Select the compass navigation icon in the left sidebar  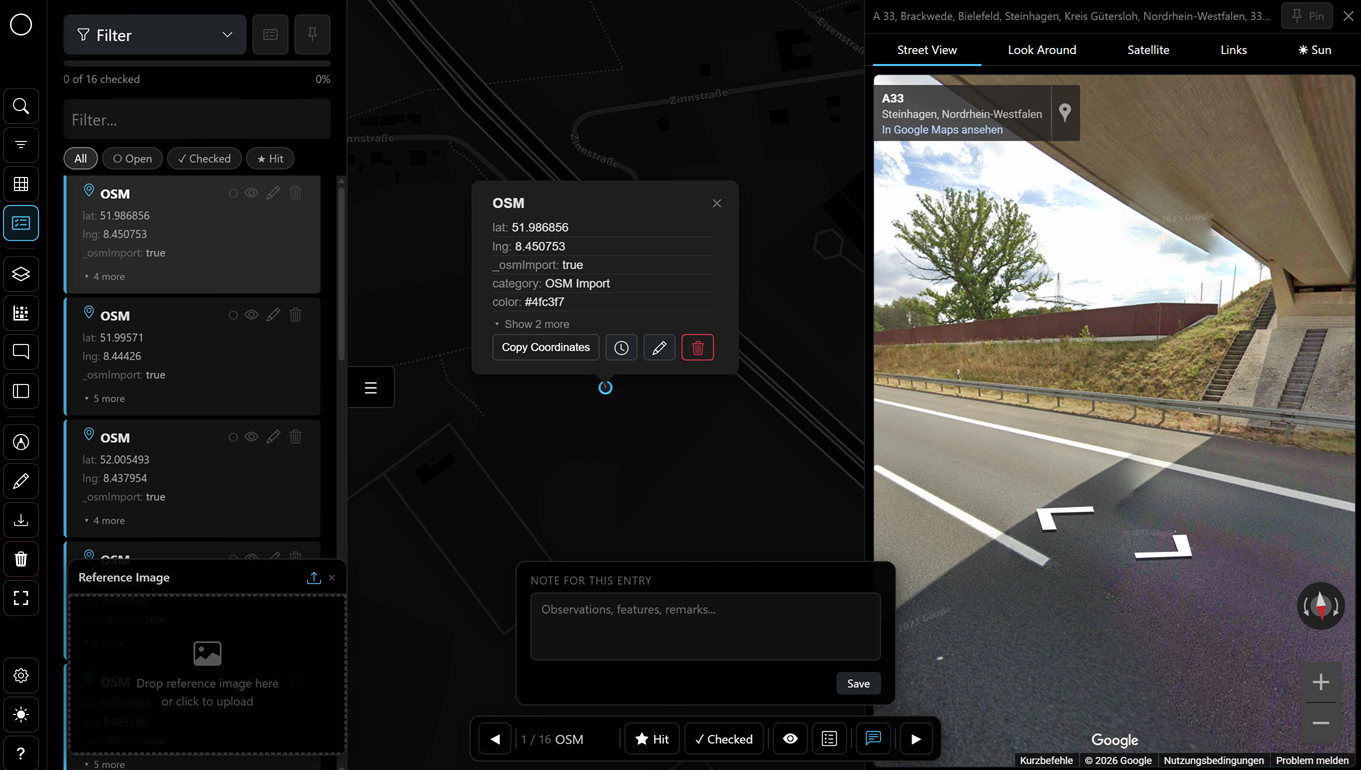click(x=21, y=442)
